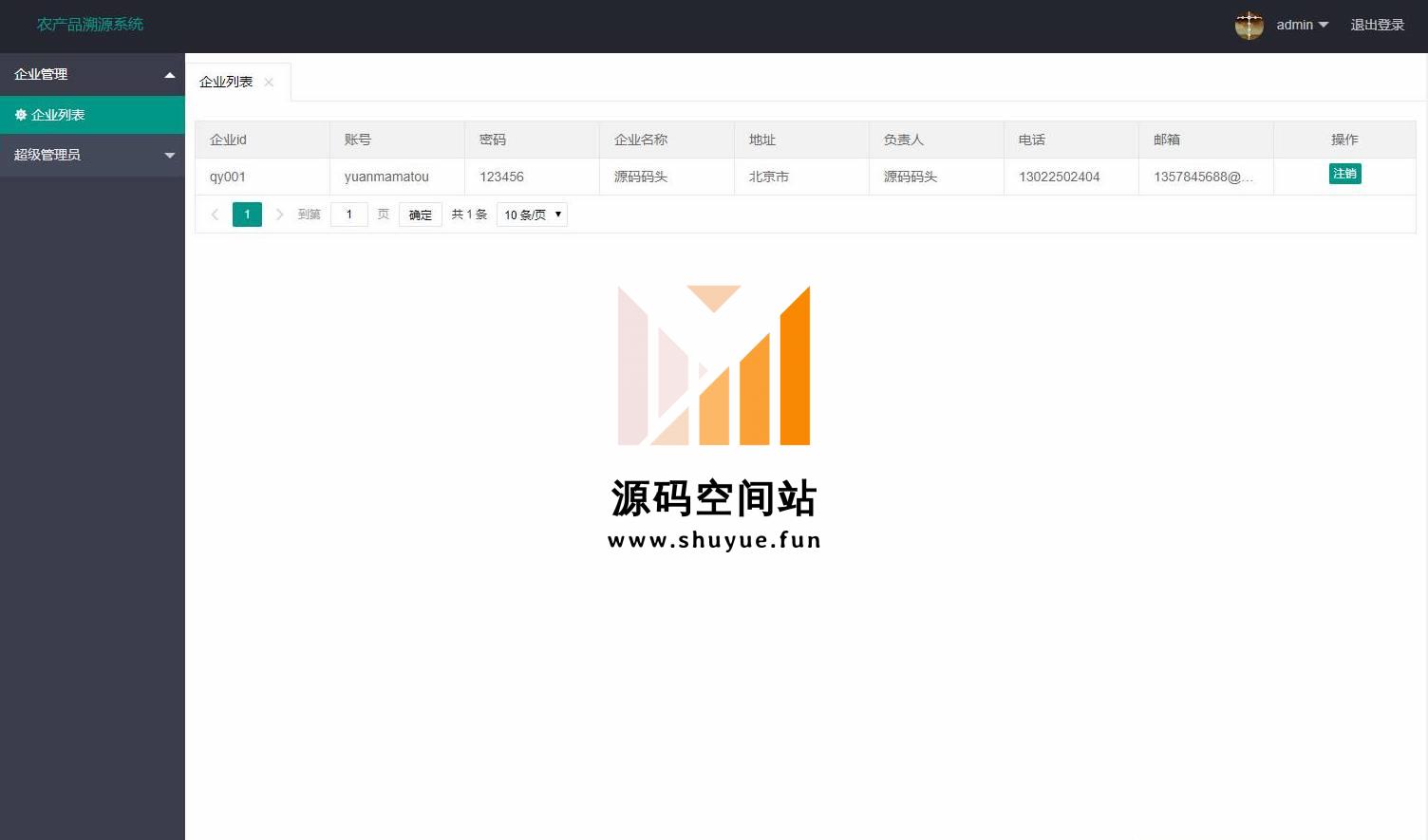Go to previous page arrow
The image size is (1428, 840).
215,215
